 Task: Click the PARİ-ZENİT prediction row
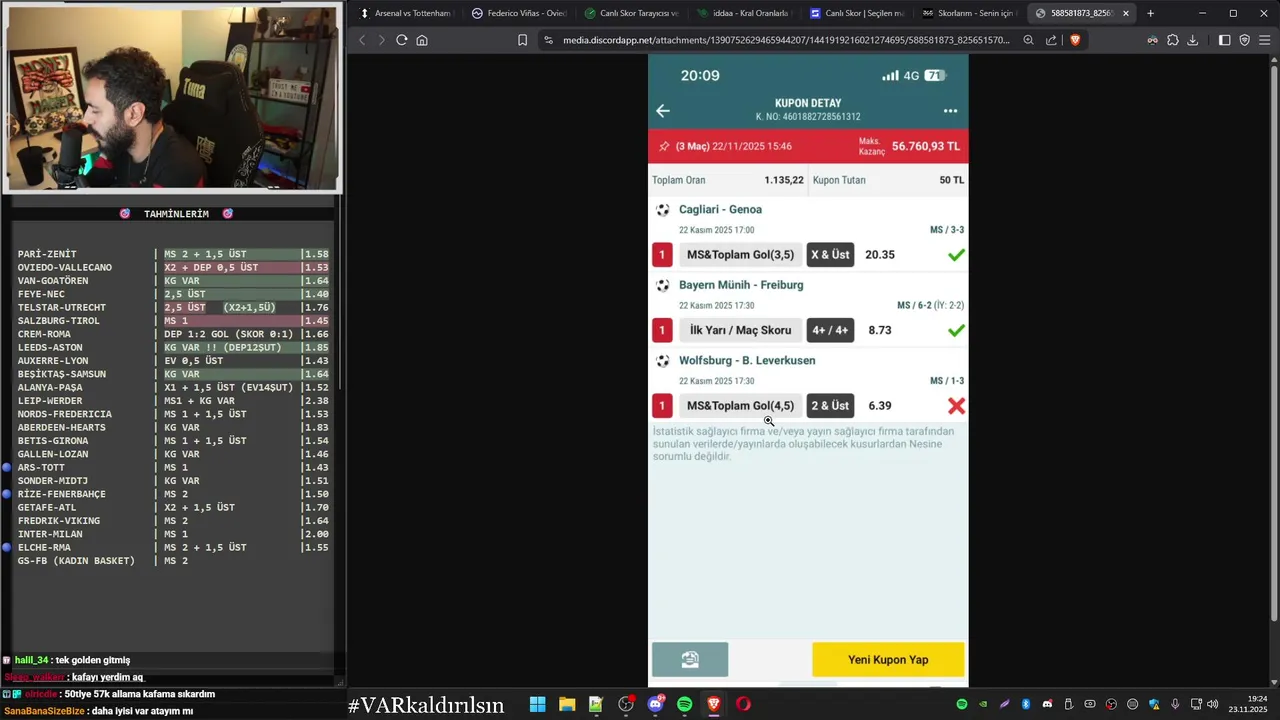tap(173, 254)
